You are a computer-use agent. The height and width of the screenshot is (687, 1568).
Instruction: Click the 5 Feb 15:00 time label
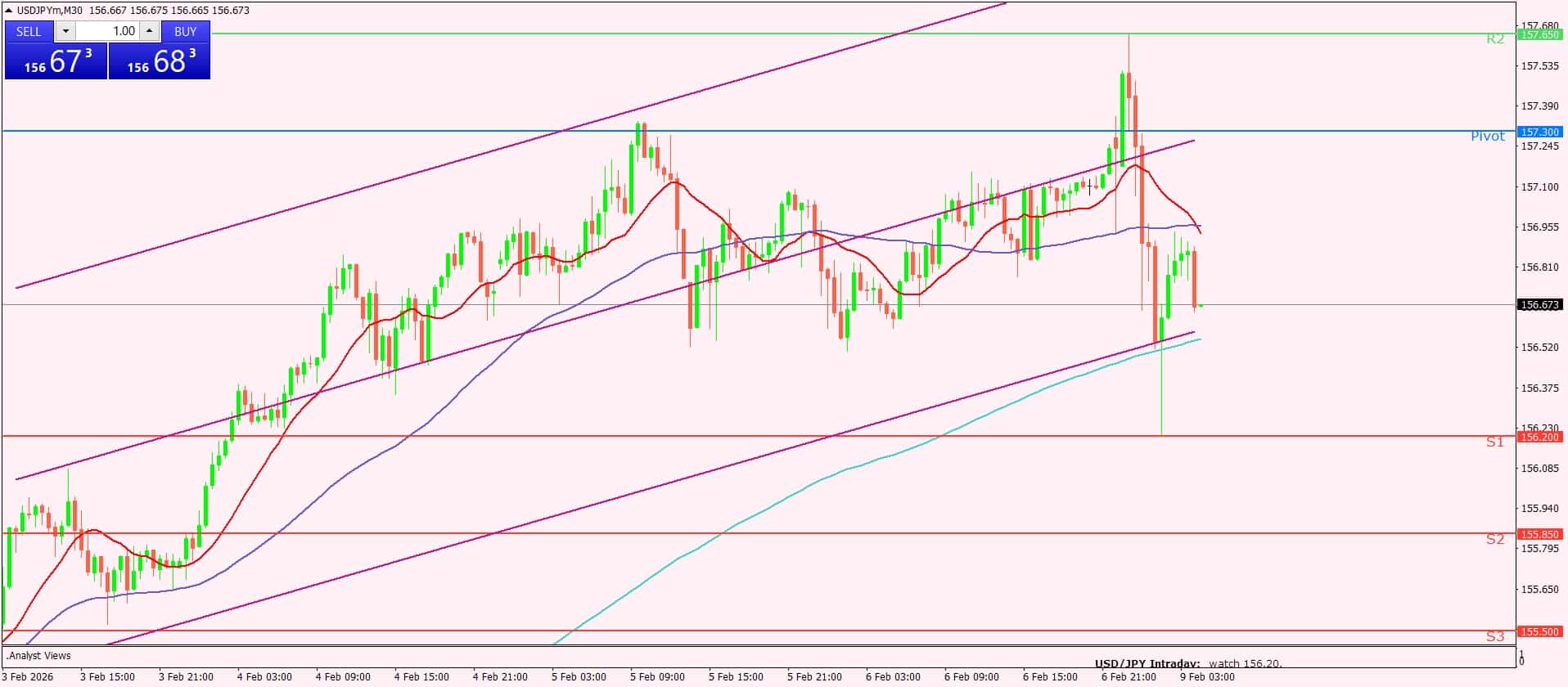[x=736, y=677]
